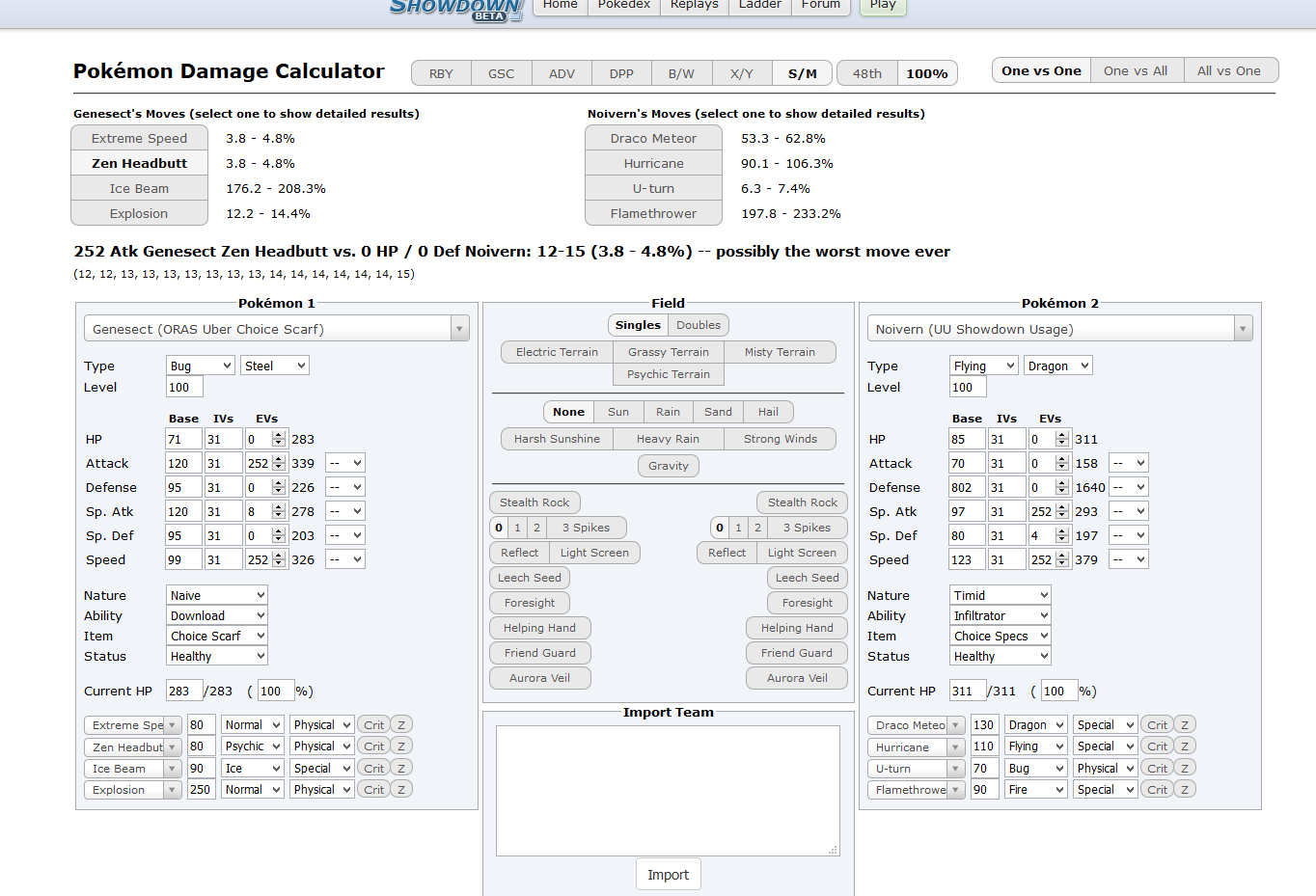Image resolution: width=1316 pixels, height=896 pixels.
Task: Enable Z-move for Genesect's Zen Headbutt
Action: 401,746
